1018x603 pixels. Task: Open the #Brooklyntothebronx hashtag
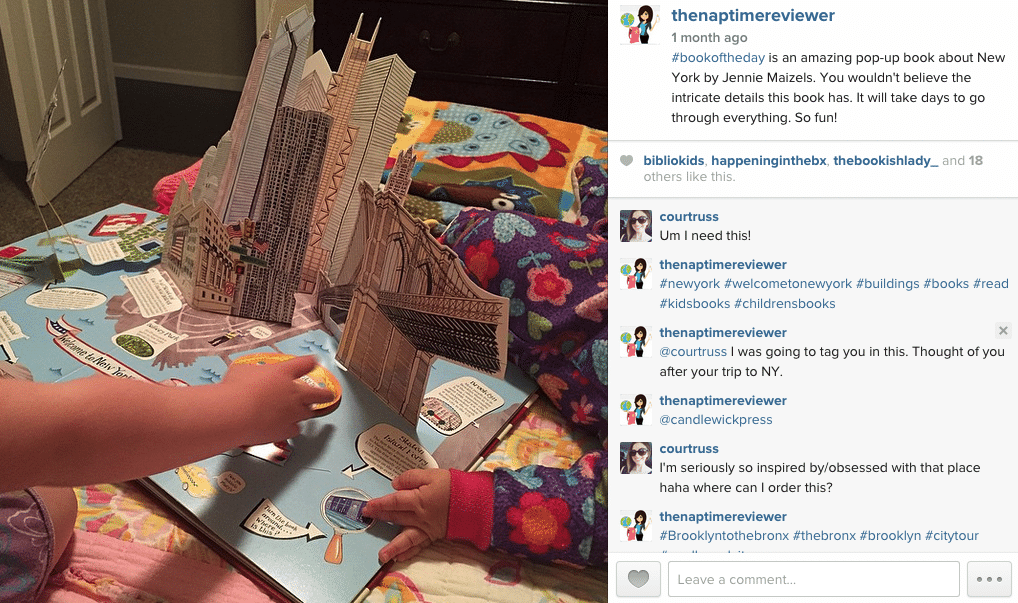pyautogui.click(x=724, y=535)
